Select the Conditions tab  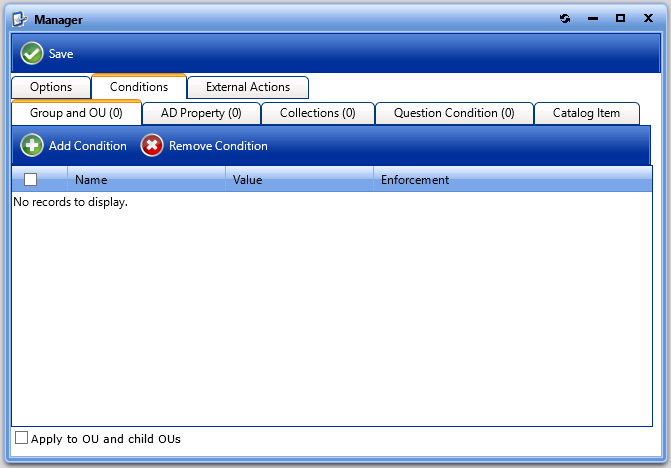139,87
